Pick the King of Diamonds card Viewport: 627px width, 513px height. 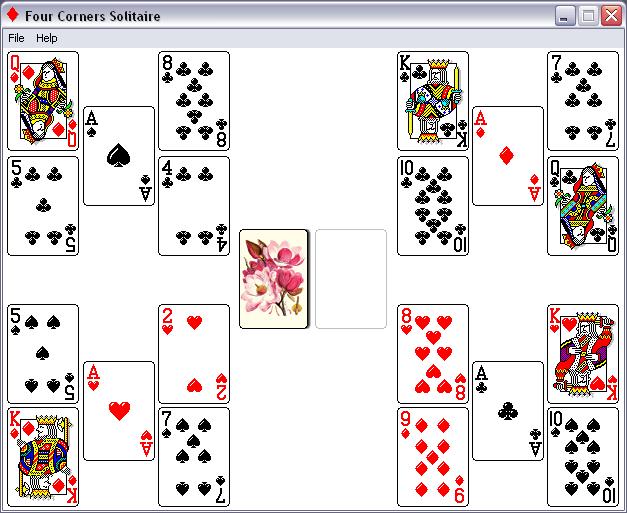pyautogui.click(x=43, y=457)
